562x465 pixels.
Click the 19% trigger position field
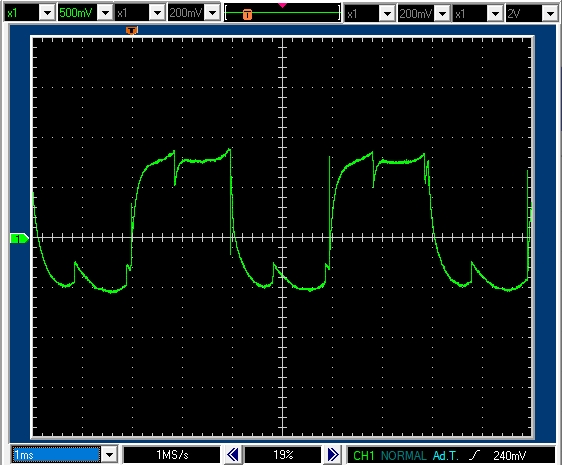[283, 455]
